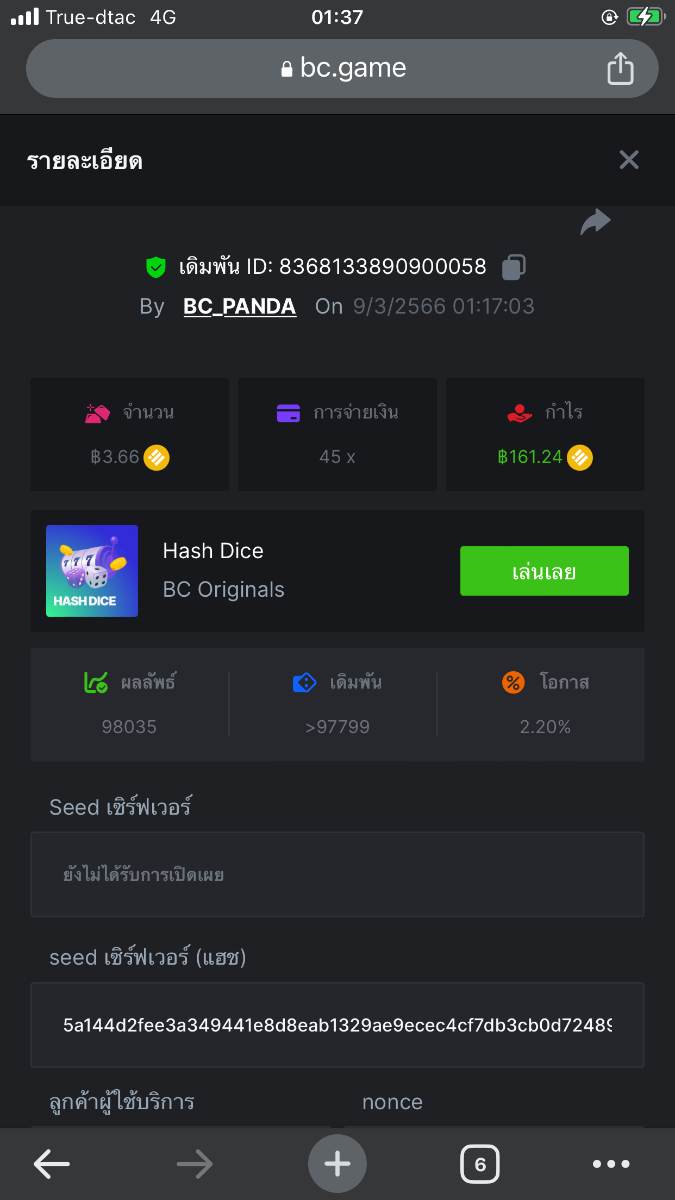Tap the unrevealed server seed field
Screen dimensions: 675x1200
pyautogui.click(x=337, y=875)
